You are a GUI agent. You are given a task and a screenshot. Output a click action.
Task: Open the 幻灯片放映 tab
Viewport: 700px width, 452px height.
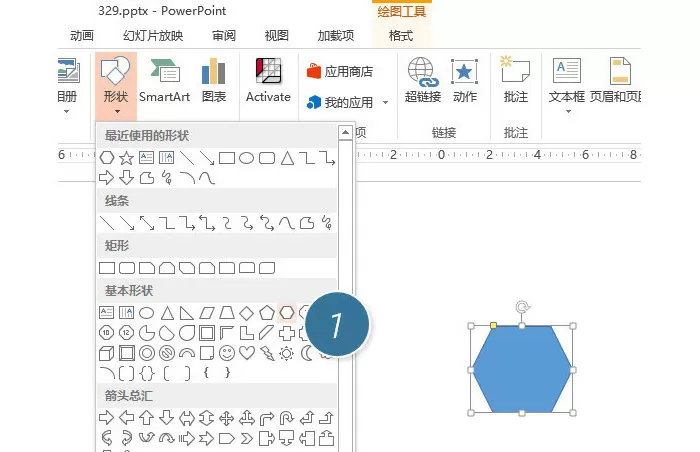coord(153,35)
